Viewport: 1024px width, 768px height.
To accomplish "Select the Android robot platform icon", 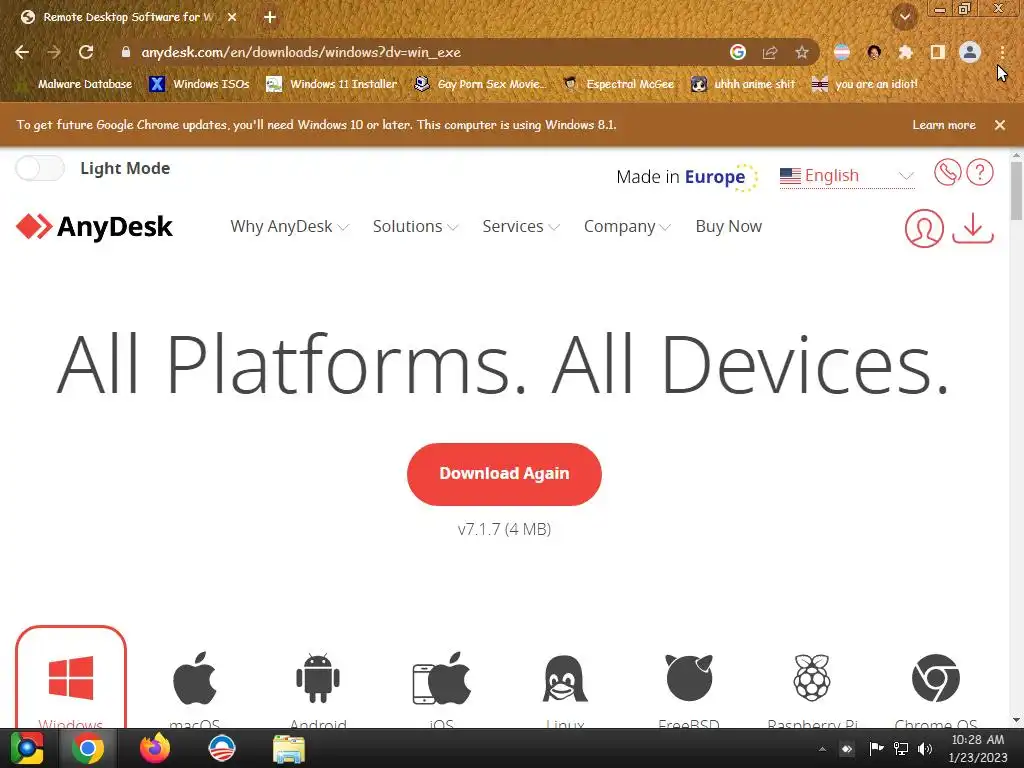I will (x=318, y=678).
